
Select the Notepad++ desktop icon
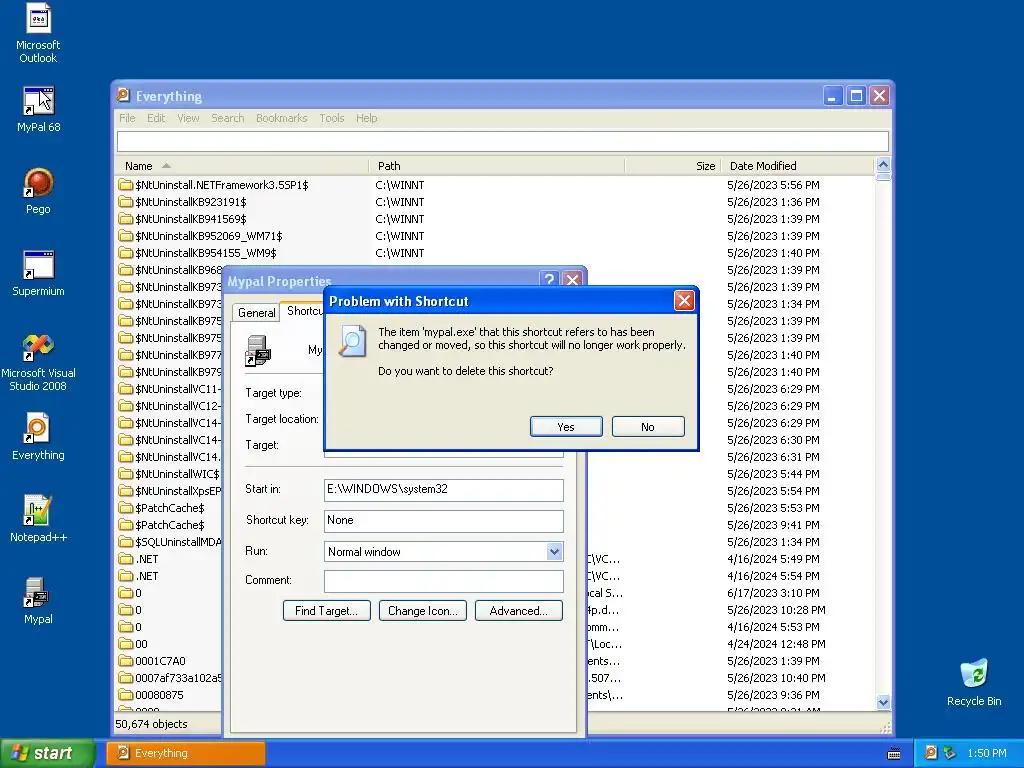38,519
